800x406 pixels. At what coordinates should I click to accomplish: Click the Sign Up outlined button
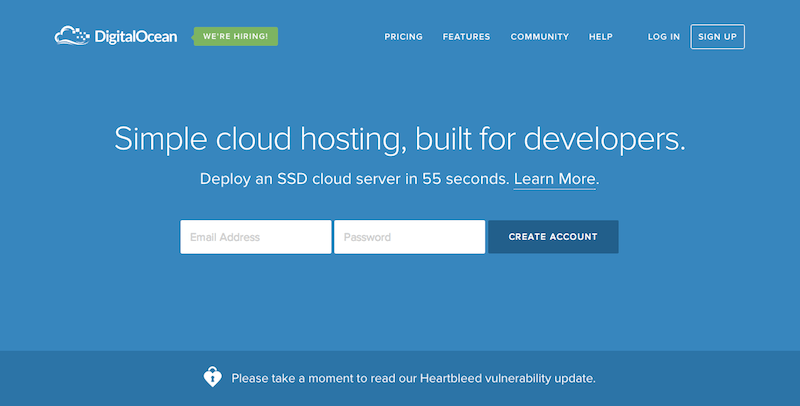pyautogui.click(x=717, y=37)
